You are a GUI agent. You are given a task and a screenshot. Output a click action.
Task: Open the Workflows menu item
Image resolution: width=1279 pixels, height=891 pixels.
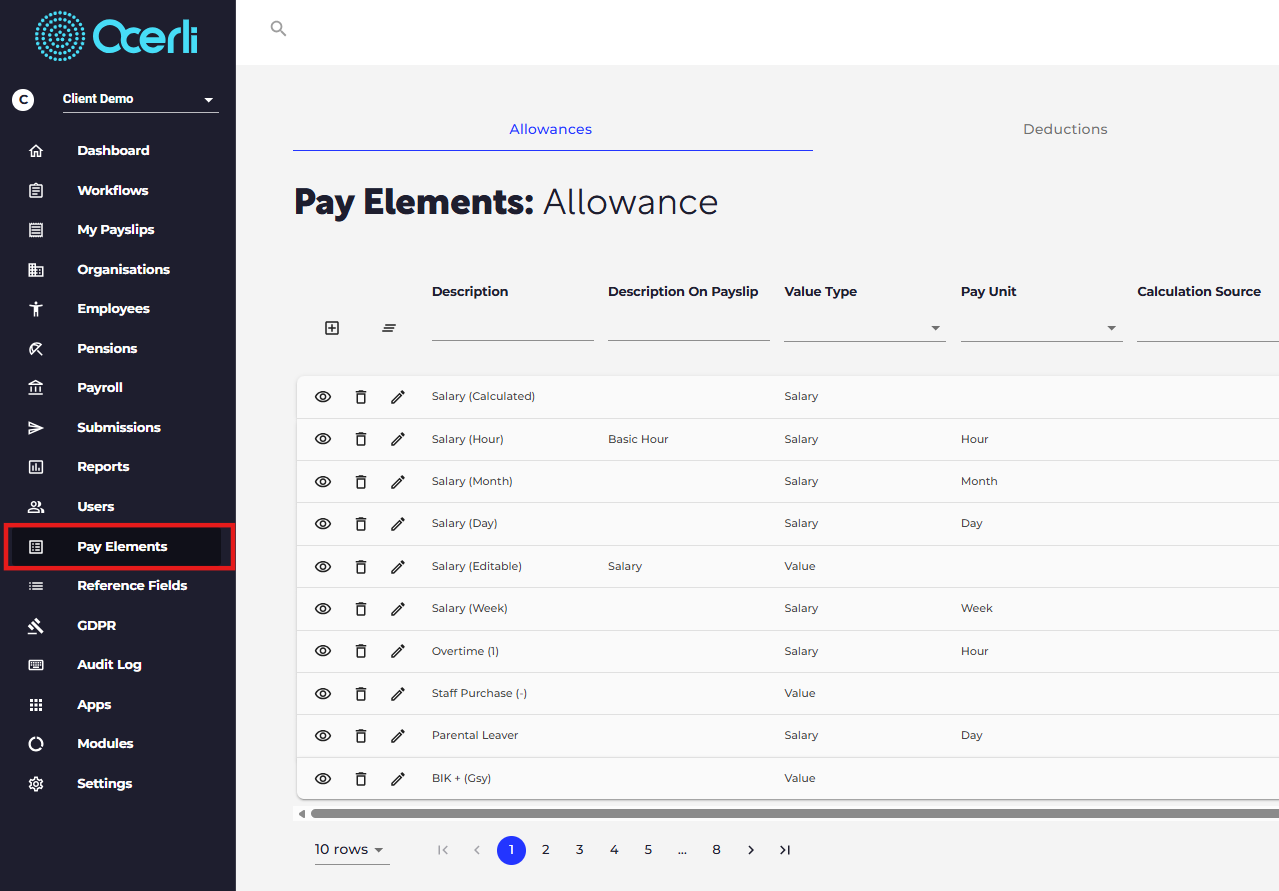[113, 190]
